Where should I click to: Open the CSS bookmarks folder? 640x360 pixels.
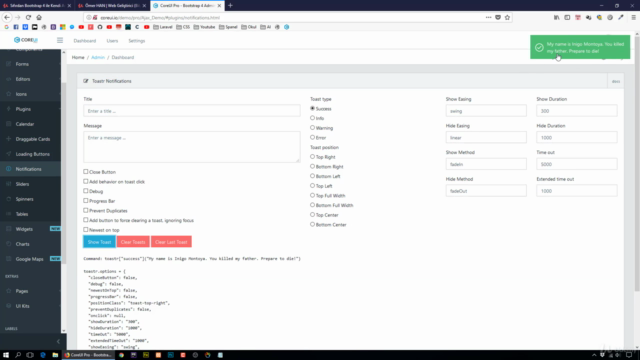183,27
